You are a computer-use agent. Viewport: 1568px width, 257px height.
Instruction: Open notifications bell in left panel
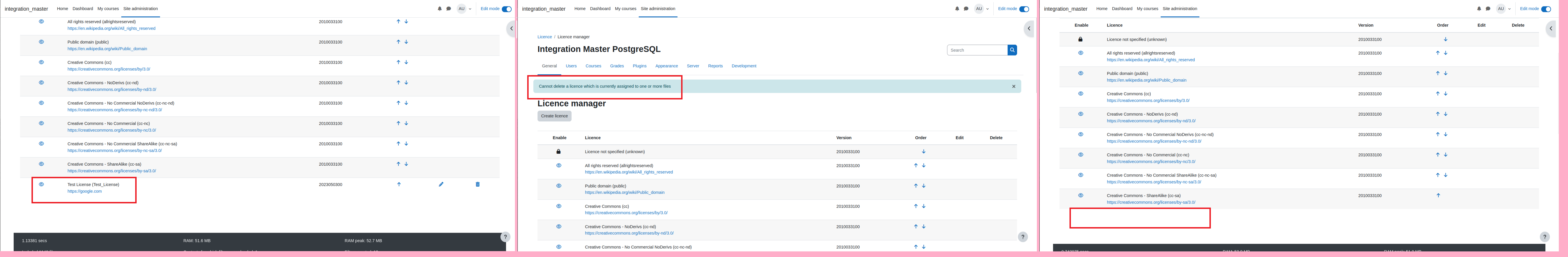(439, 9)
